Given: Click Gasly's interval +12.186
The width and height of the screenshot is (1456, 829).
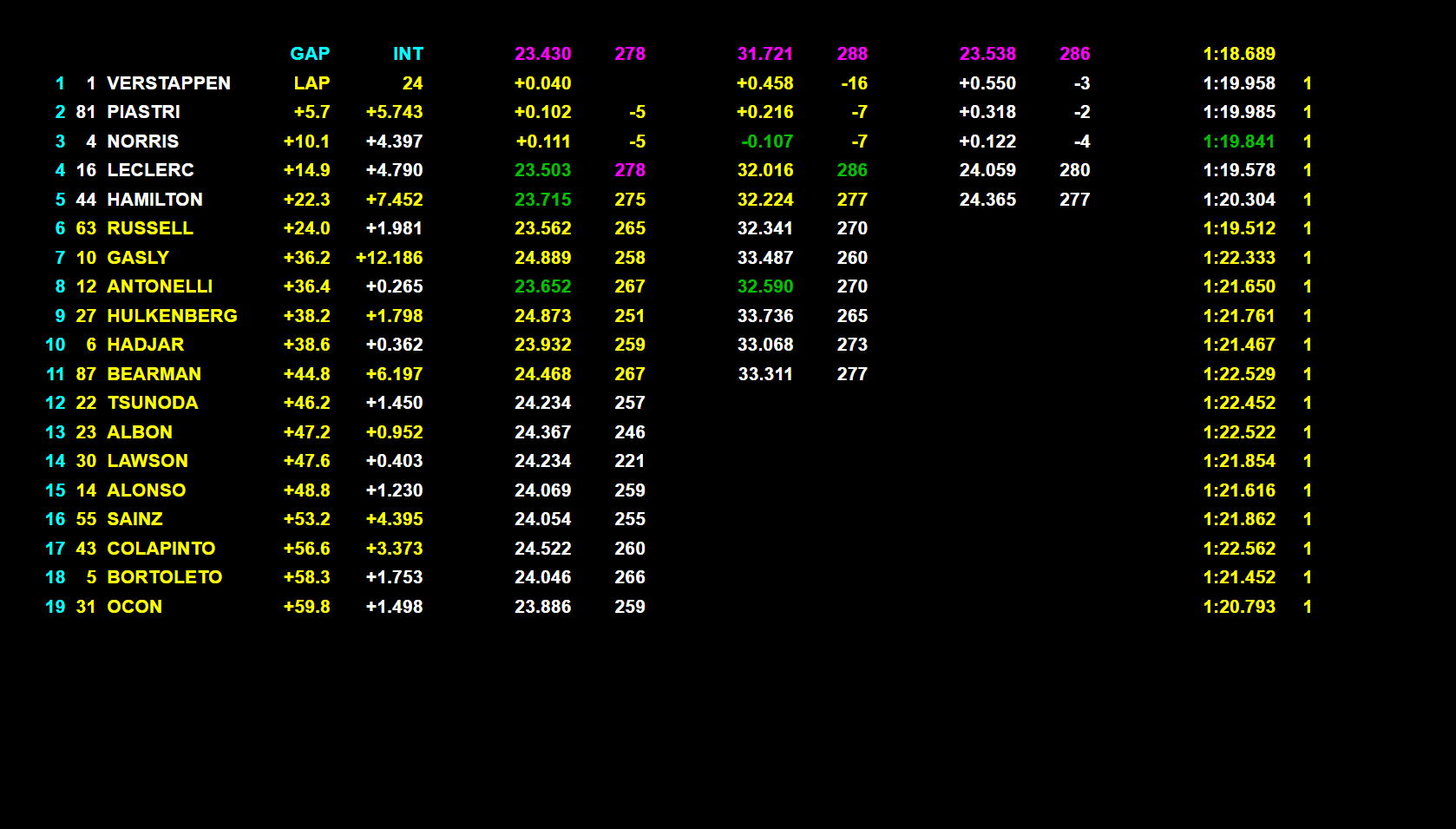Looking at the screenshot, I should coord(390,258).
